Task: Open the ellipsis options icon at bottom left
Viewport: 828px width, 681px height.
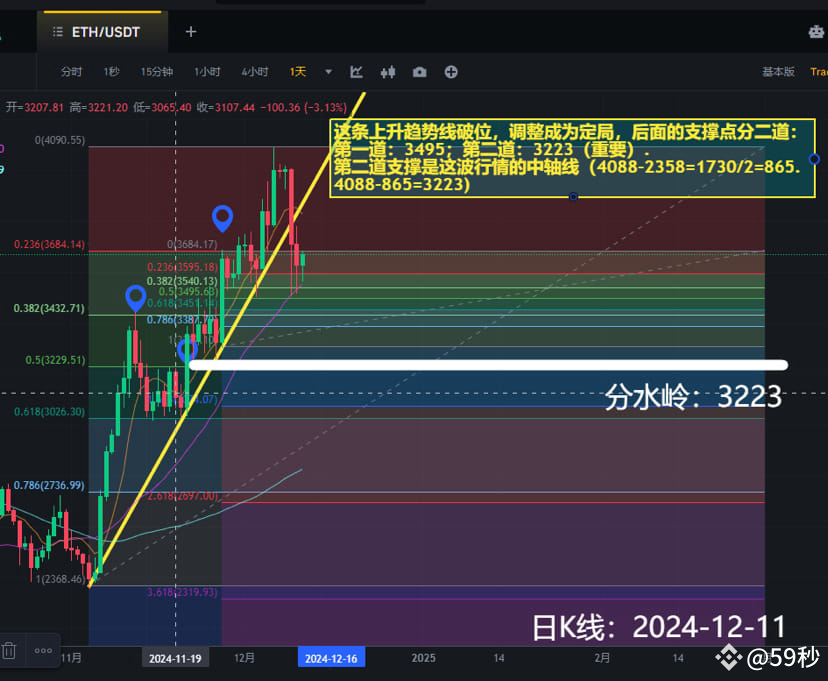Action: [42, 649]
